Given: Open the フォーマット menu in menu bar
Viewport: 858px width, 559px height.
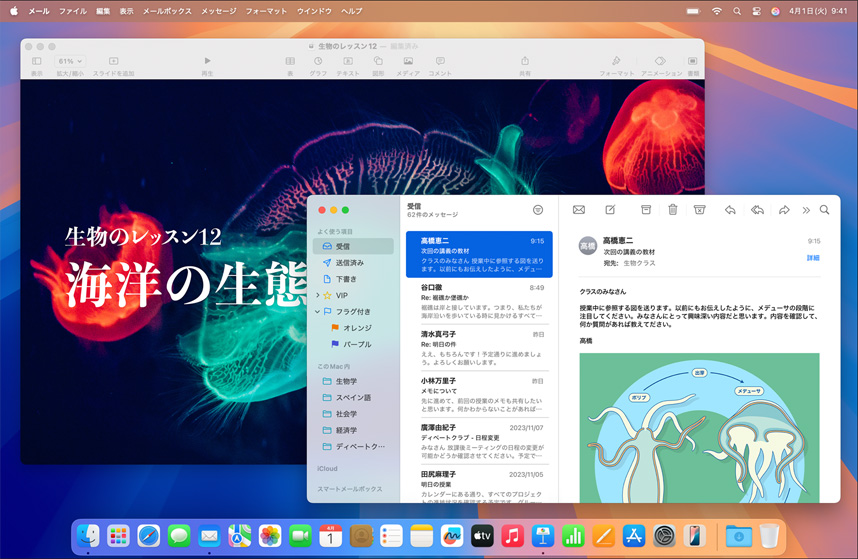Looking at the screenshot, I should click(x=266, y=10).
